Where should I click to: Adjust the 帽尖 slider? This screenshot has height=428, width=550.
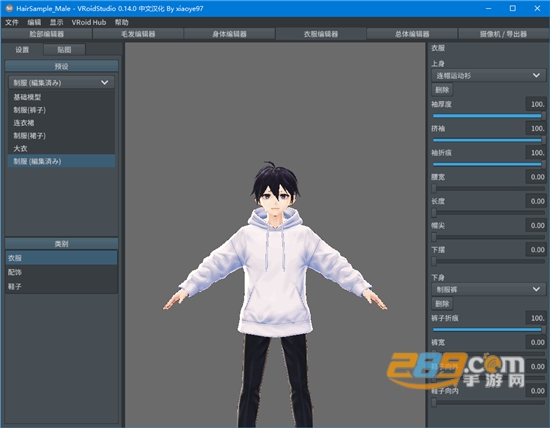tap(489, 237)
